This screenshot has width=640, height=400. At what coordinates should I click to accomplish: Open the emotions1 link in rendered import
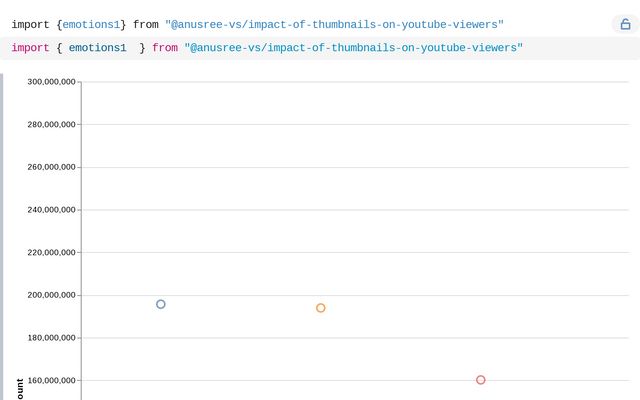point(91,24)
